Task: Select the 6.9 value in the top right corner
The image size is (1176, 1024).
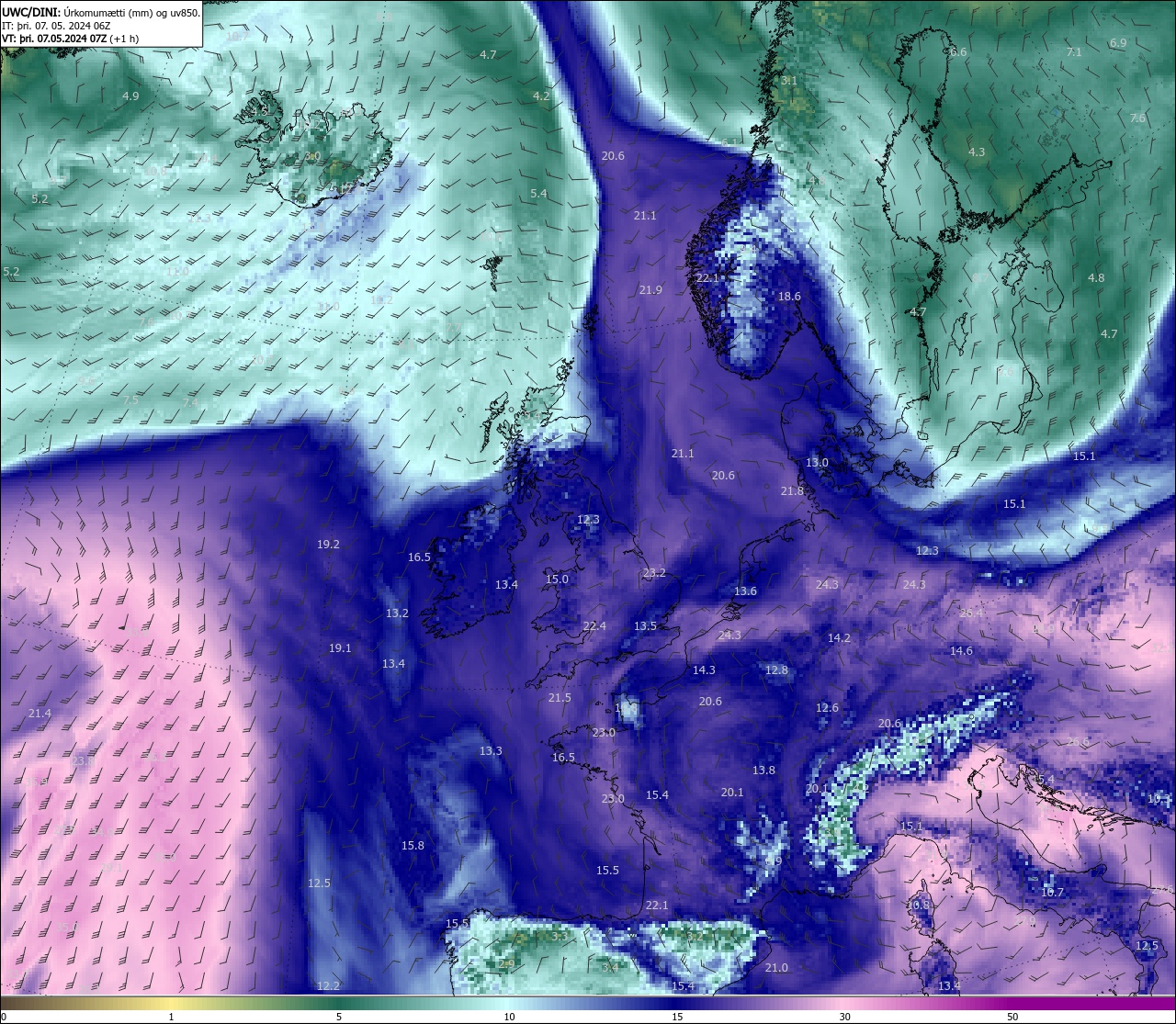Action: tap(1117, 42)
